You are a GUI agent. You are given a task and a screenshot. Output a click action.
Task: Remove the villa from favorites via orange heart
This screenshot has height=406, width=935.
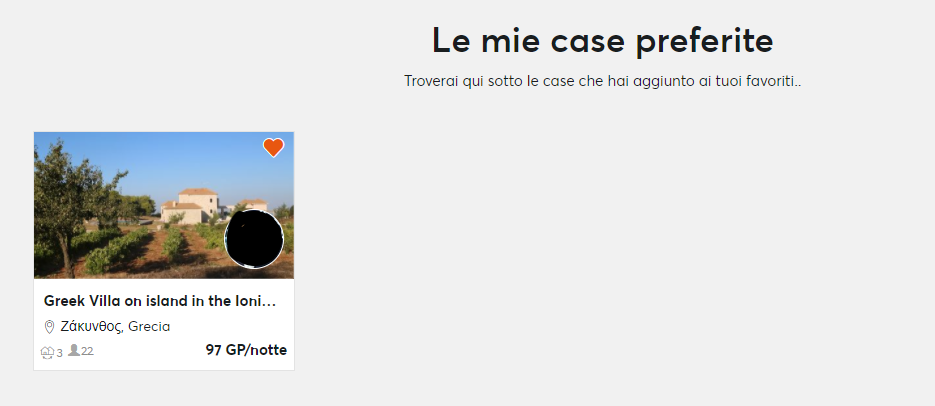click(x=273, y=147)
